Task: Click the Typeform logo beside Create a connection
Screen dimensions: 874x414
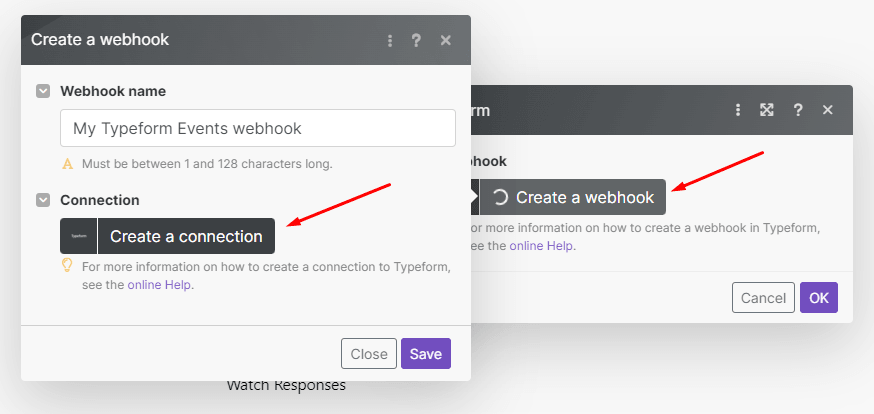Action: [x=79, y=236]
